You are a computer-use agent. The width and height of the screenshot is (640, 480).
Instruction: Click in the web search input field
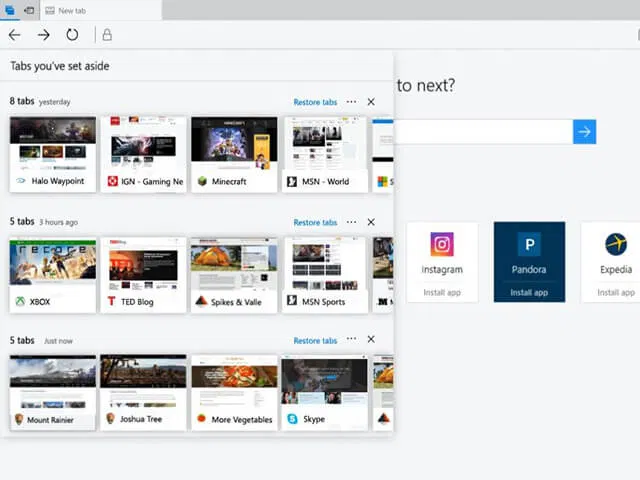tap(483, 132)
